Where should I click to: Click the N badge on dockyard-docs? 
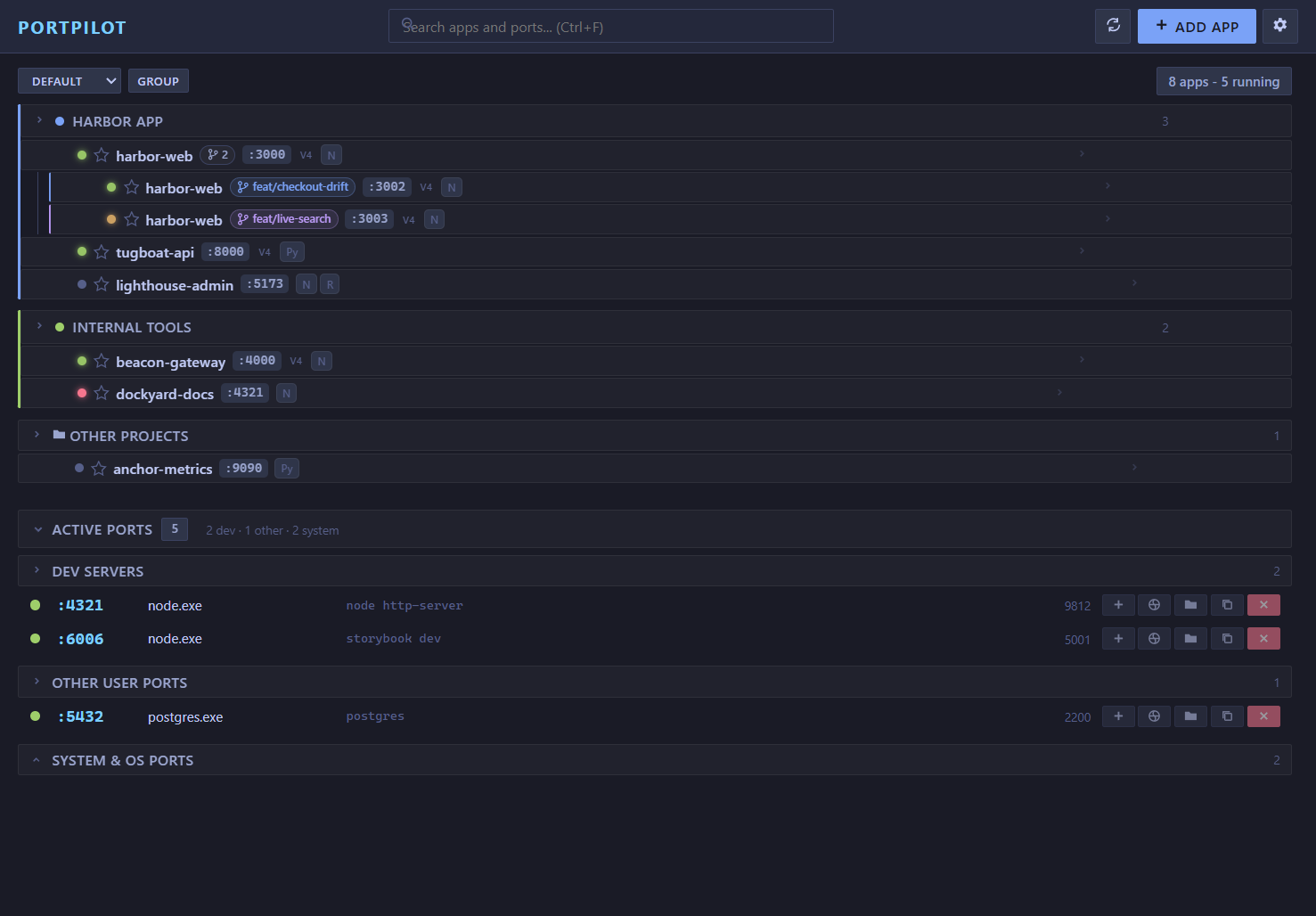(x=286, y=393)
